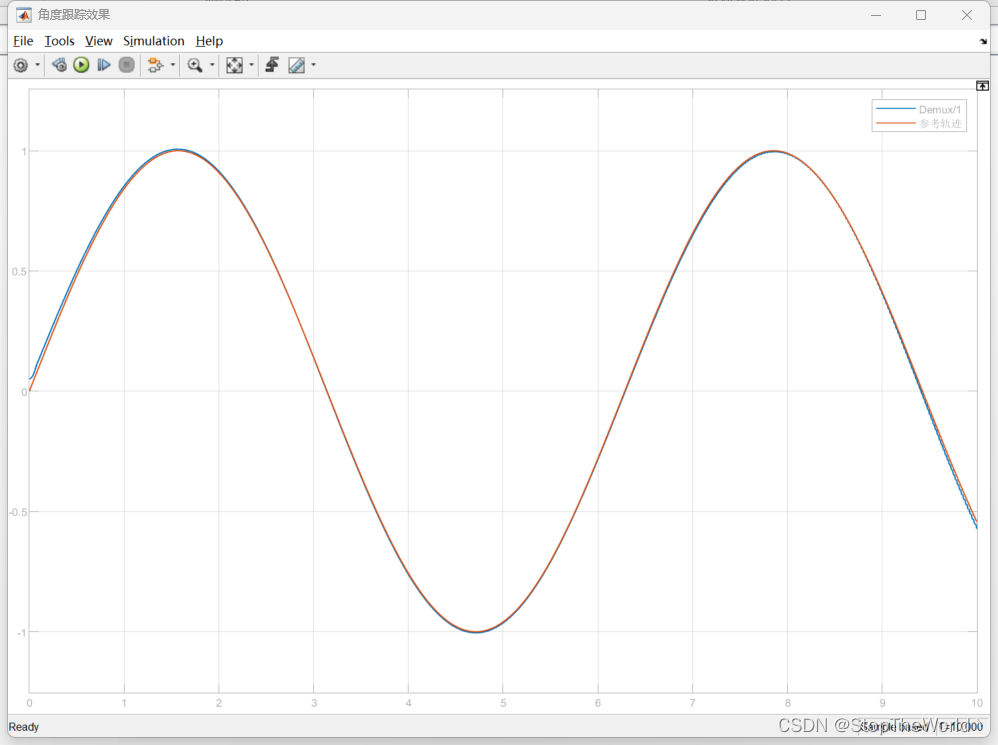Image resolution: width=998 pixels, height=745 pixels.
Task: Click the dock scope arrow in menu bar
Action: (x=983, y=41)
